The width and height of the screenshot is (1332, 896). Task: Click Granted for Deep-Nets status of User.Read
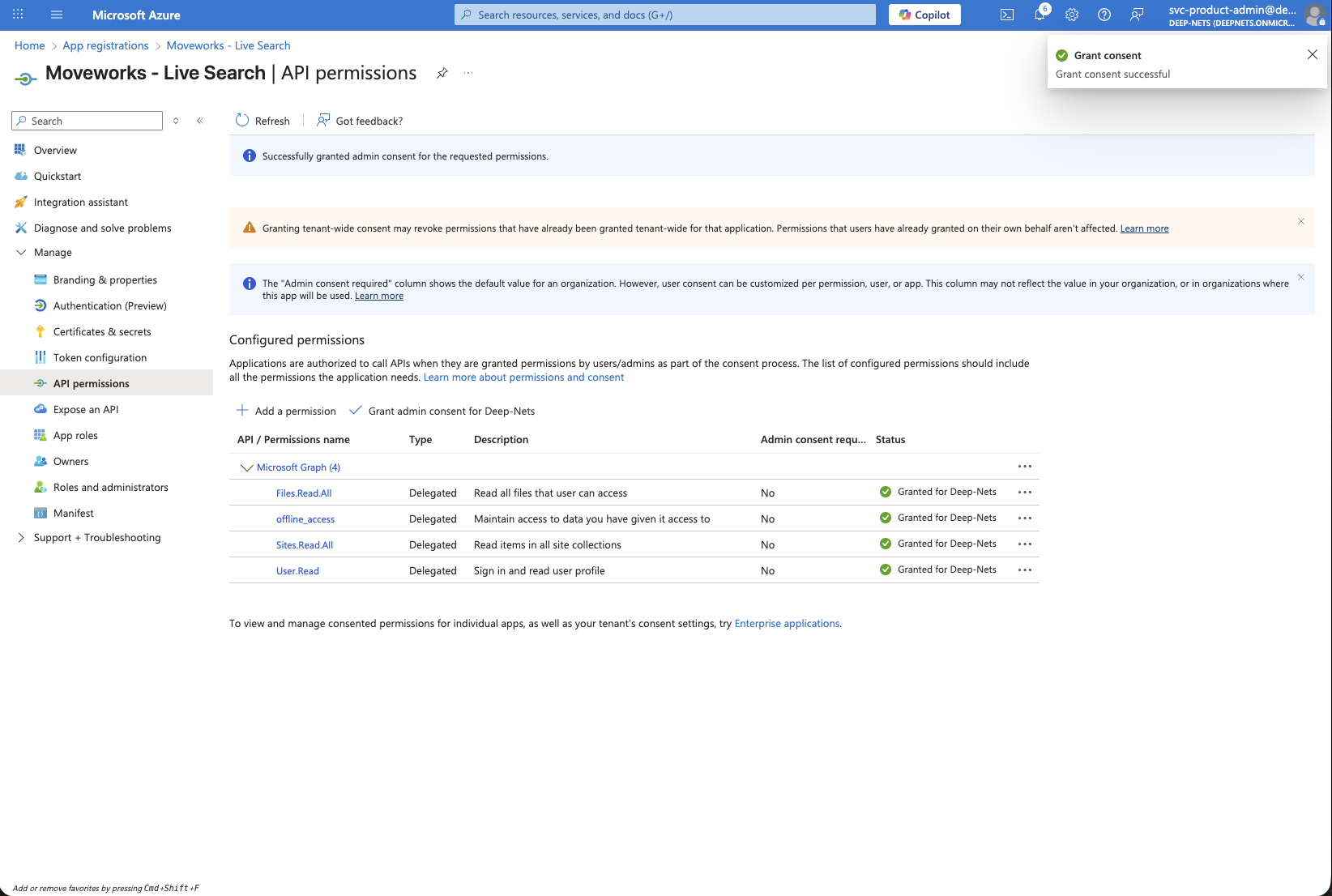pyautogui.click(x=938, y=570)
